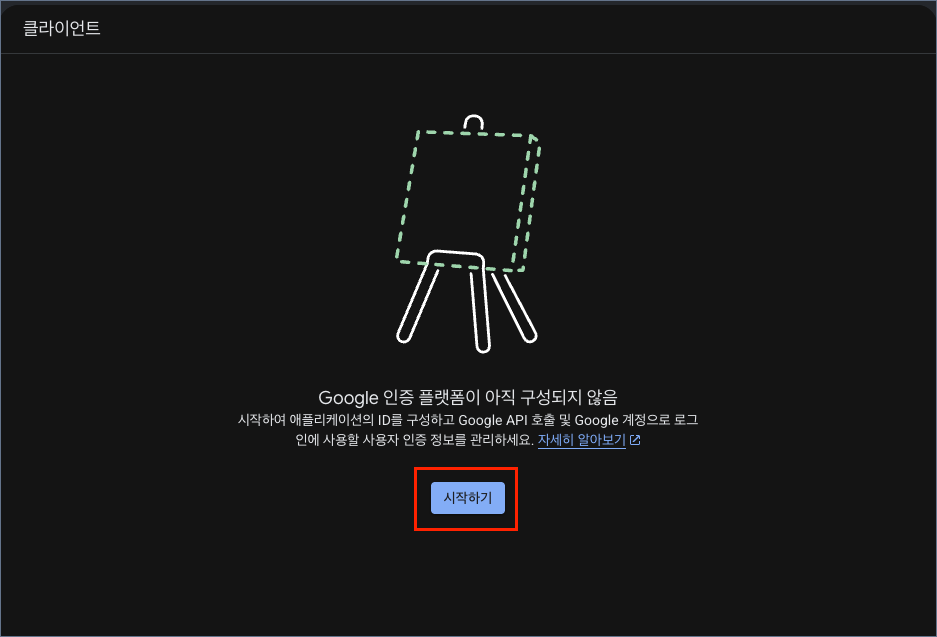Click the 시작하기 button
The width and height of the screenshot is (937, 637).
467,498
